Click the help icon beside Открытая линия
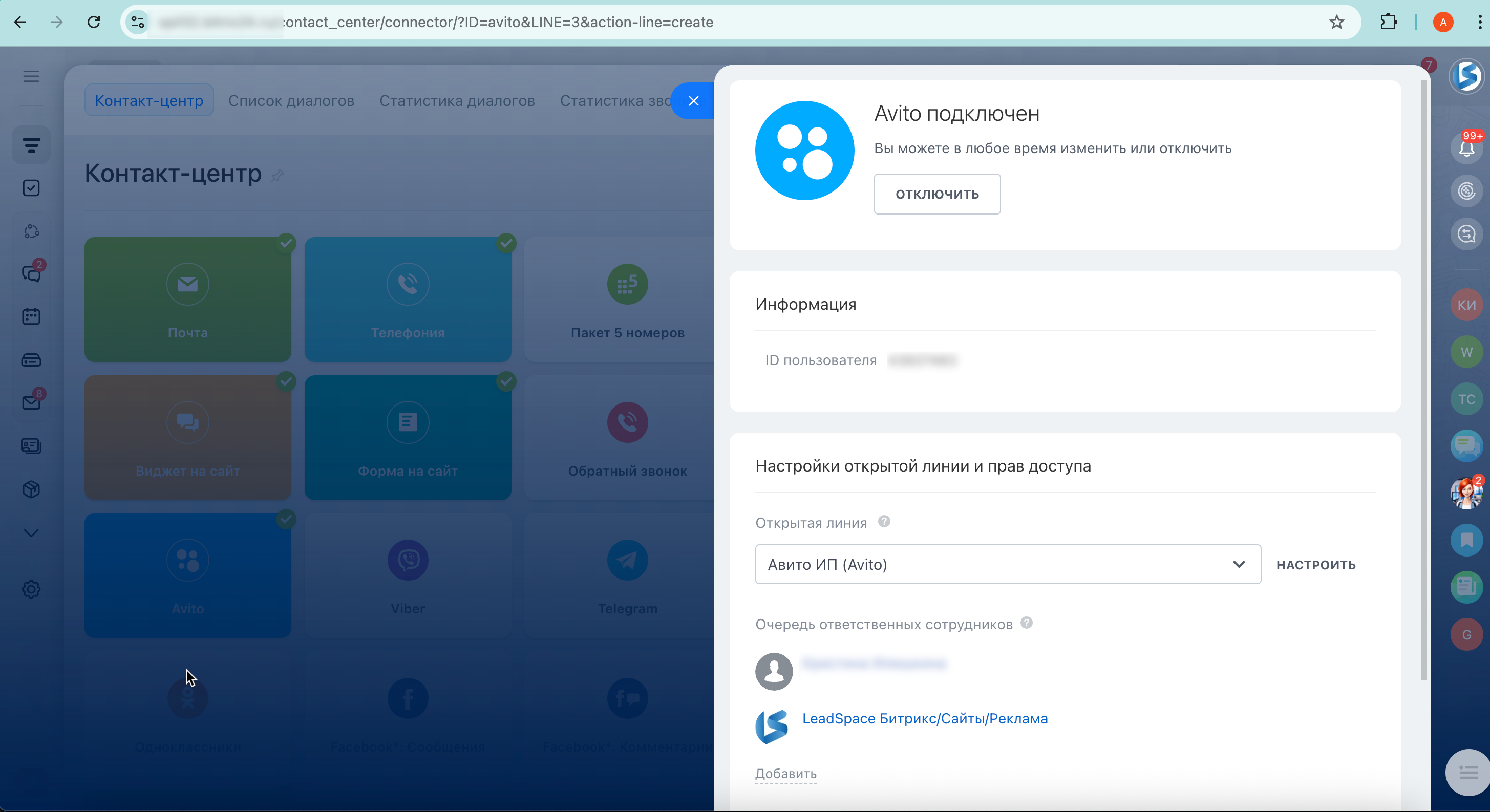This screenshot has height=812, width=1490. pyautogui.click(x=884, y=522)
